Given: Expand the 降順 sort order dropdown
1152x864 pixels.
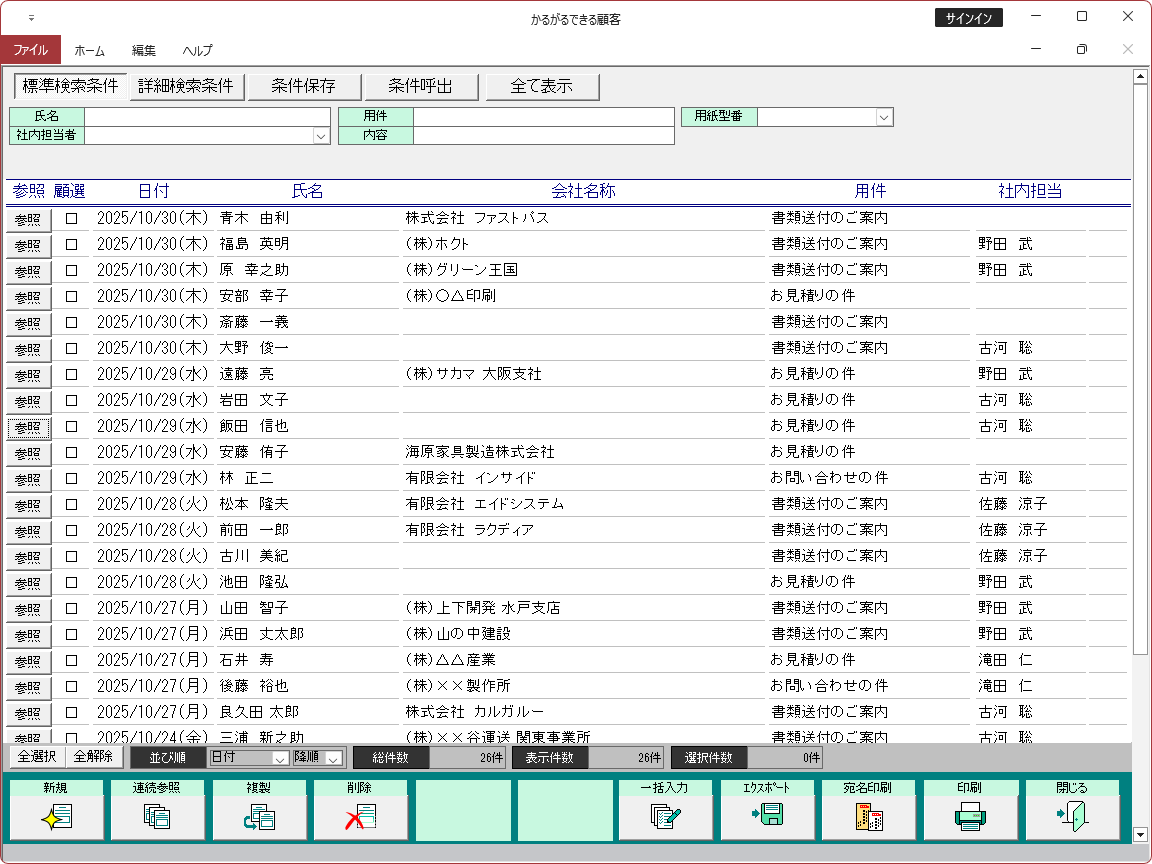Looking at the screenshot, I should point(334,758).
